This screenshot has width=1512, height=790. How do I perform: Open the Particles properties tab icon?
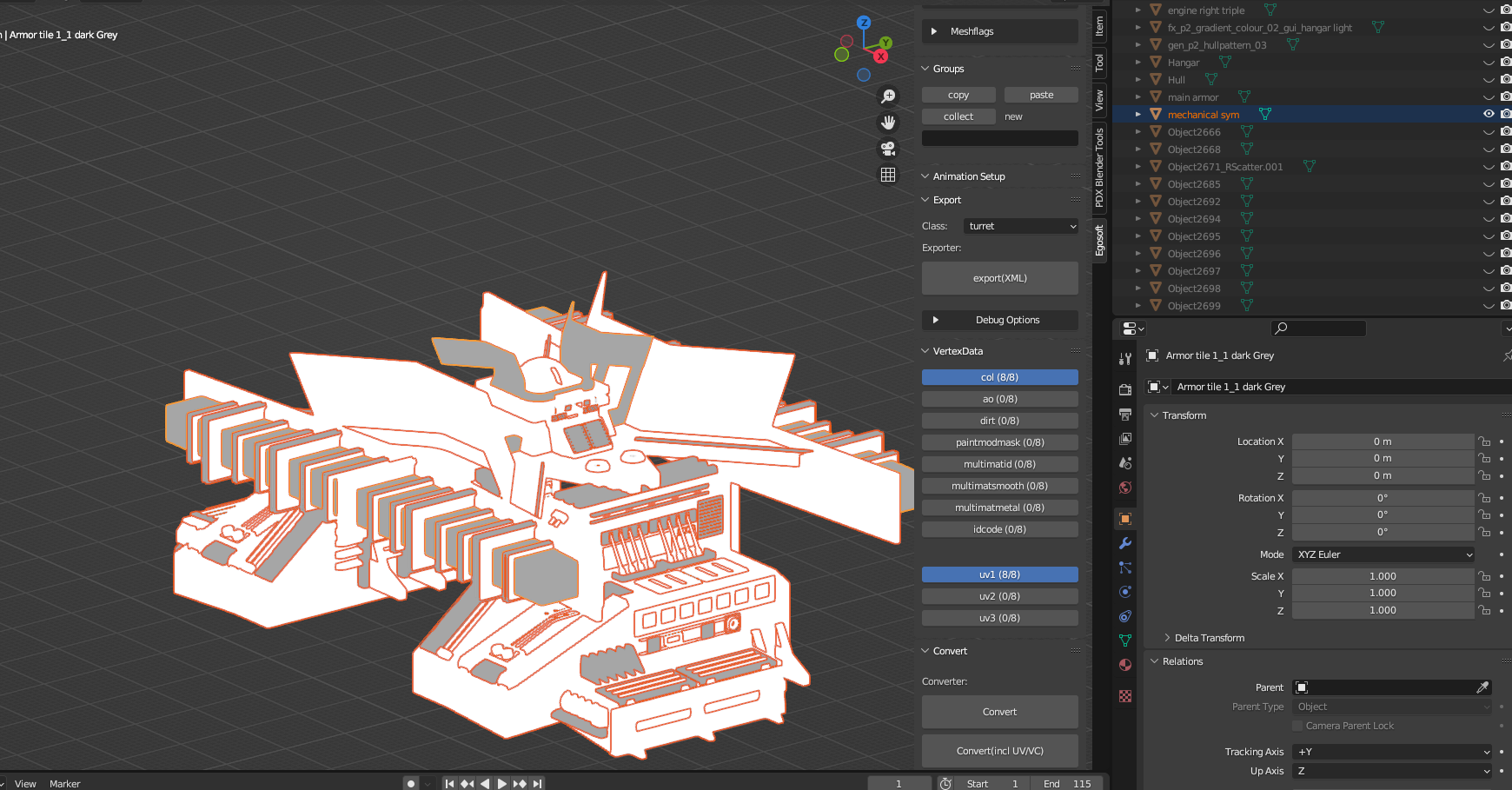pyautogui.click(x=1125, y=568)
